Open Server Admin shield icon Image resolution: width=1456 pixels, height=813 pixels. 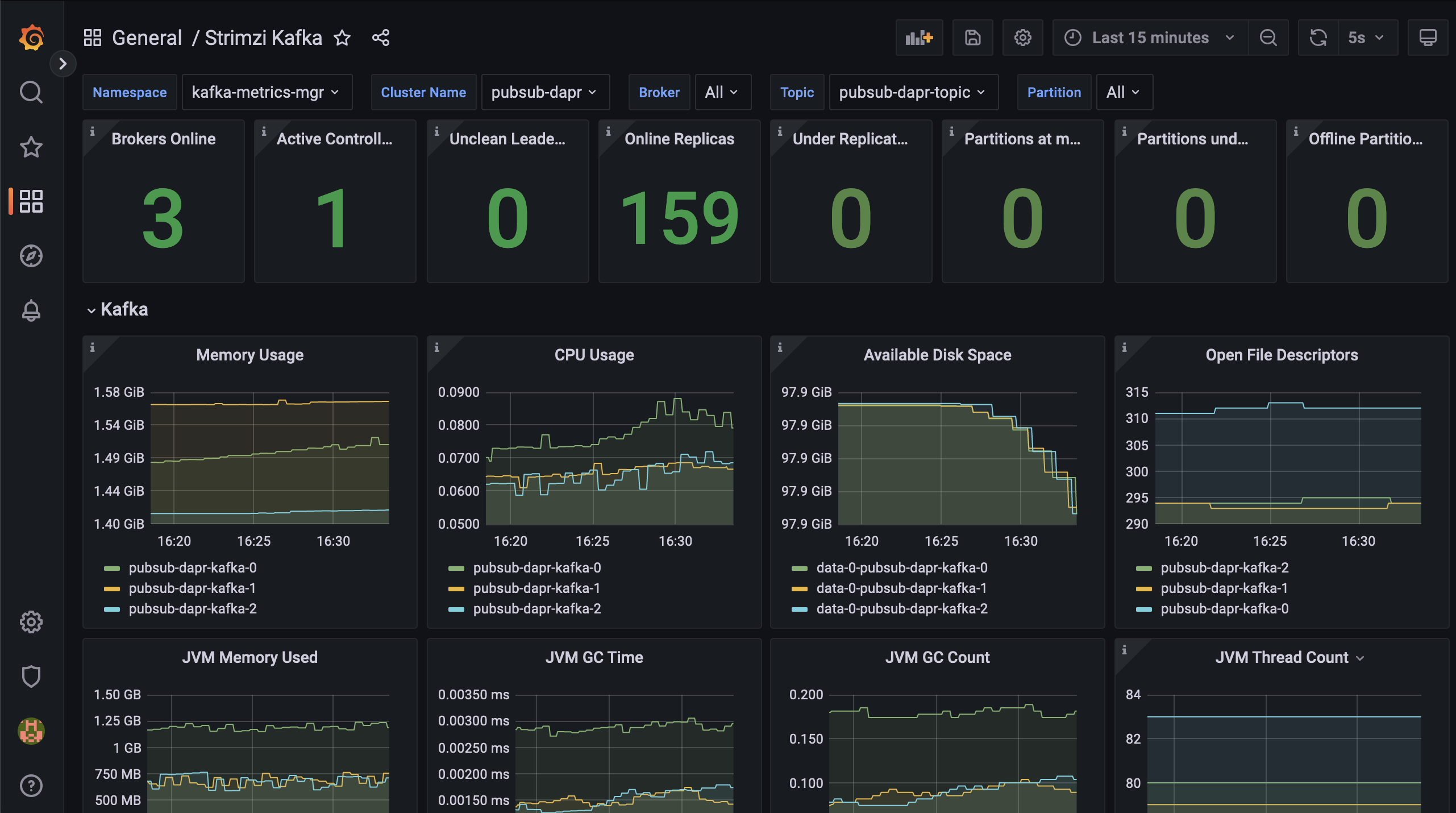31,677
